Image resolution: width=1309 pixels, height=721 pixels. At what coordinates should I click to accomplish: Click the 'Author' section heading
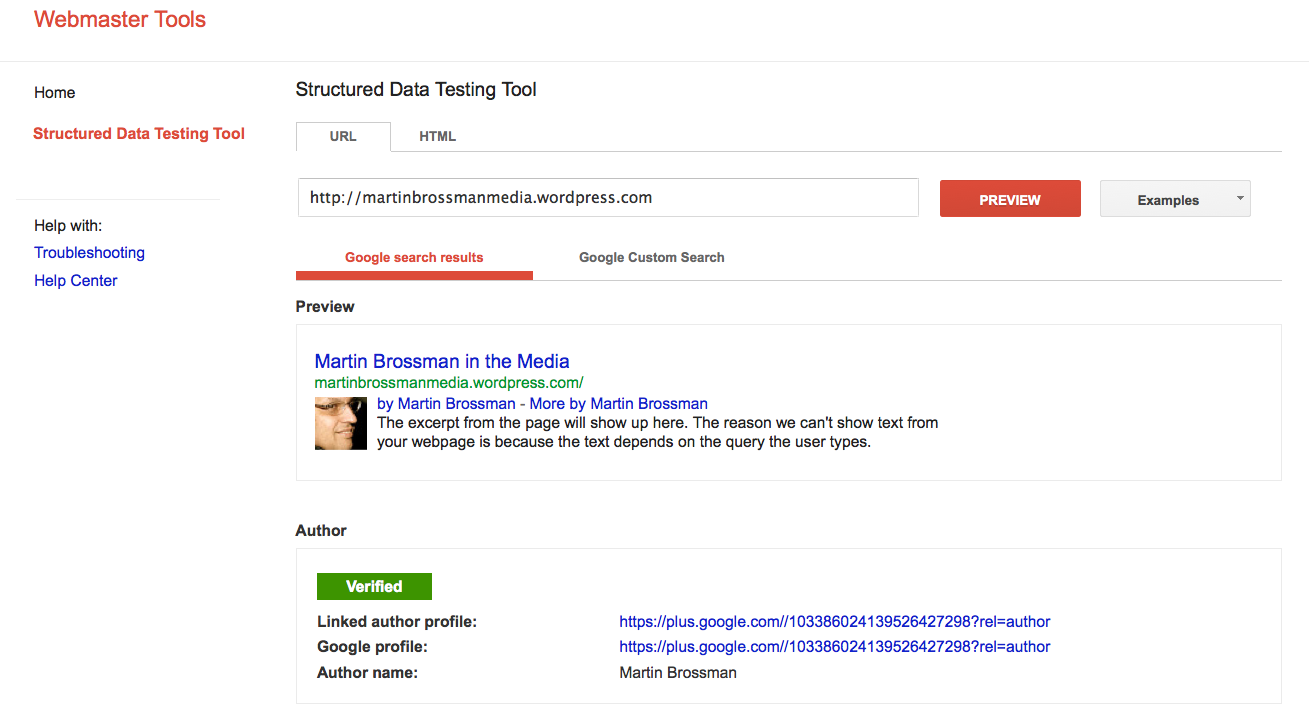[x=321, y=531]
